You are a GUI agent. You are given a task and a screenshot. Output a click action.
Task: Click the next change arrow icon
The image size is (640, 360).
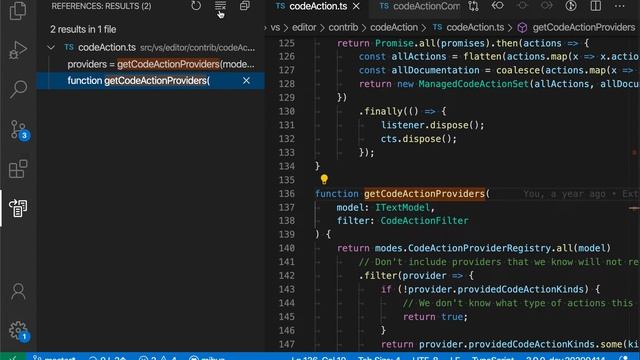pos(547,6)
